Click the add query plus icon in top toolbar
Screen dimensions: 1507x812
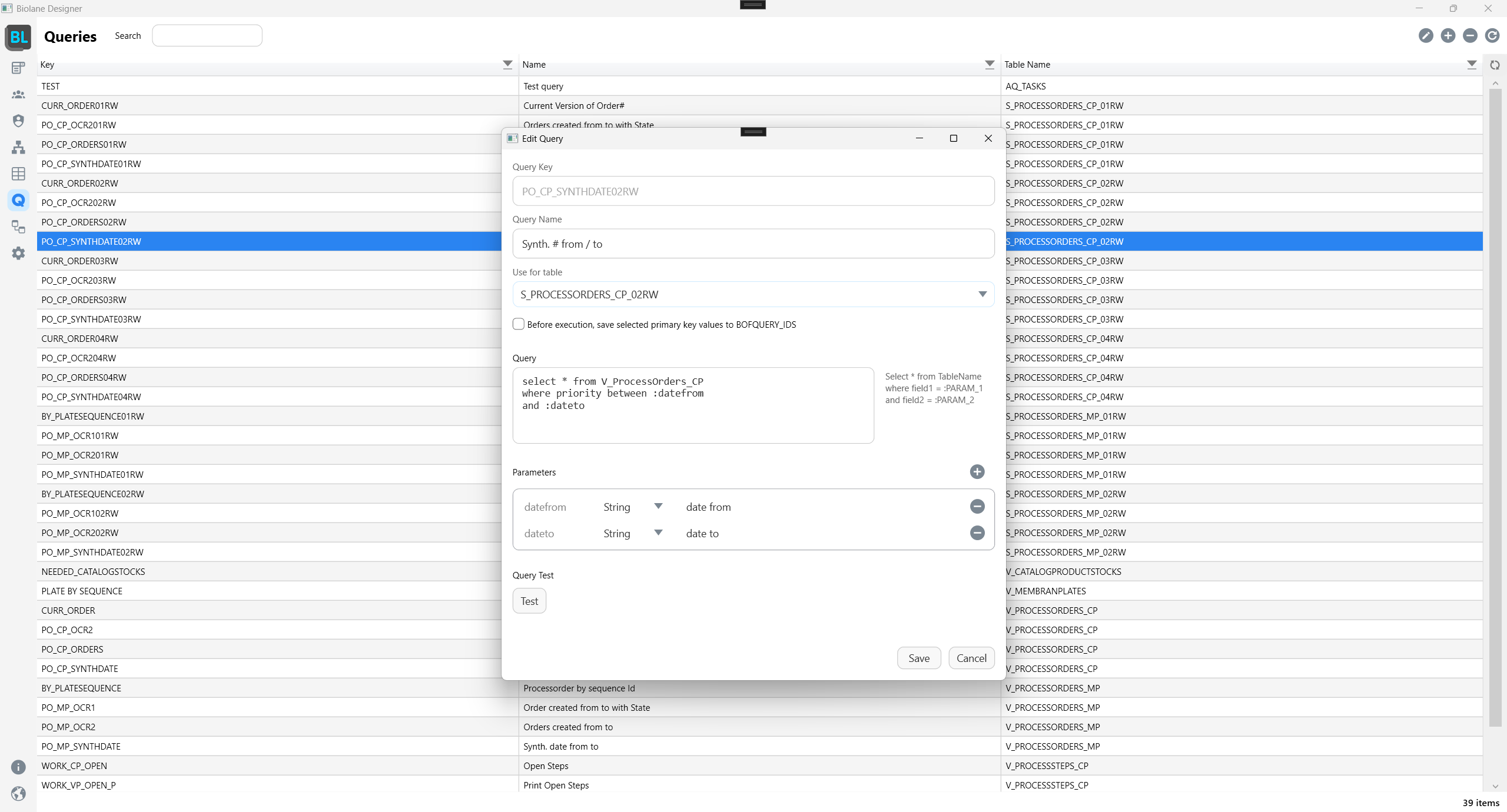coord(1448,36)
